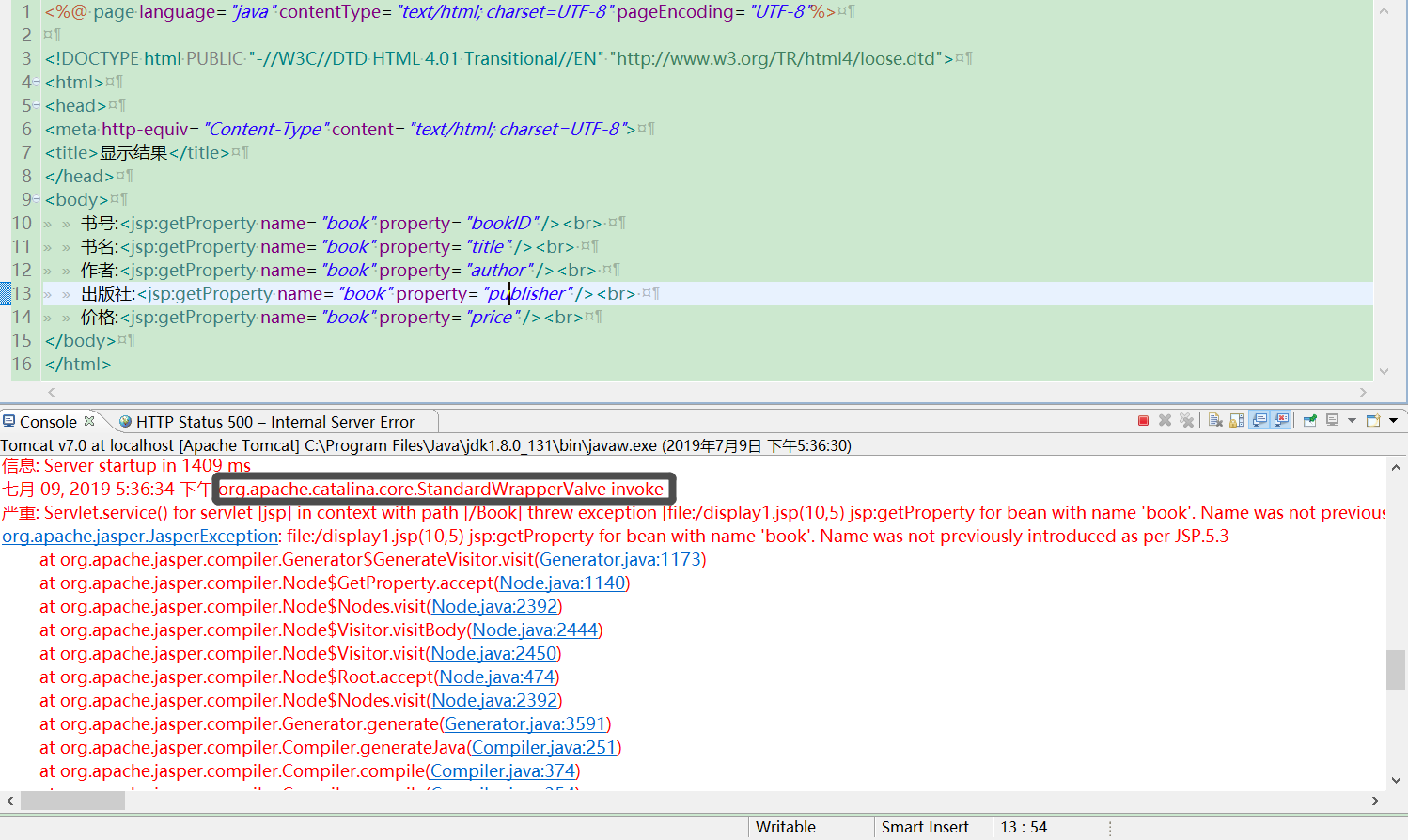This screenshot has height=840, width=1408.
Task: Remove all terminated launches
Action: pyautogui.click(x=1187, y=420)
